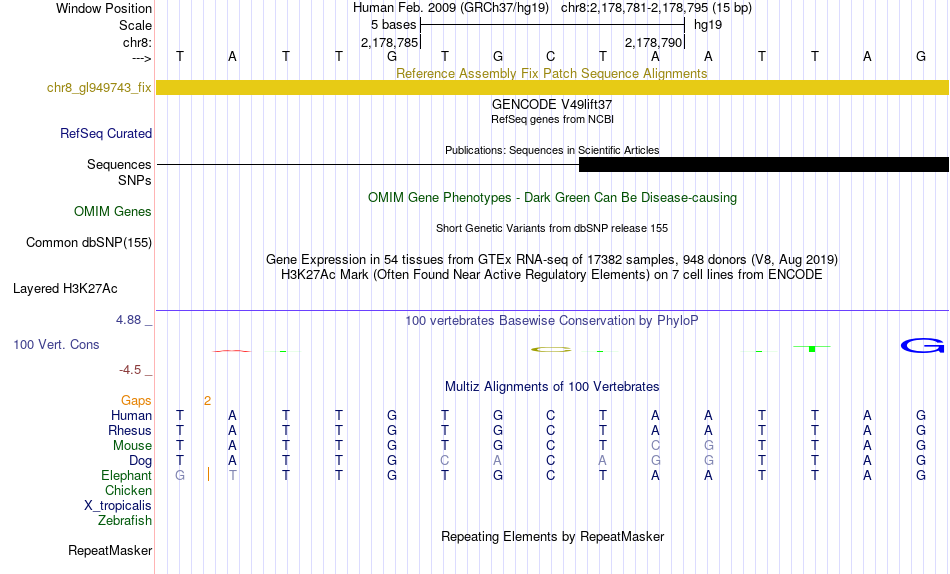Click the faded G at Elephant row start
Viewport: 950px width, 574px height.
point(179,476)
